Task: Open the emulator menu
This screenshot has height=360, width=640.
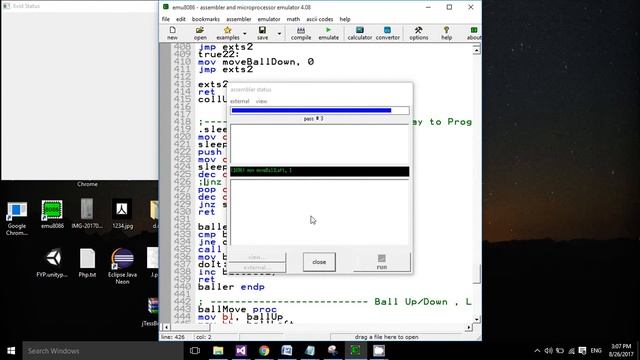Action: coord(269,19)
